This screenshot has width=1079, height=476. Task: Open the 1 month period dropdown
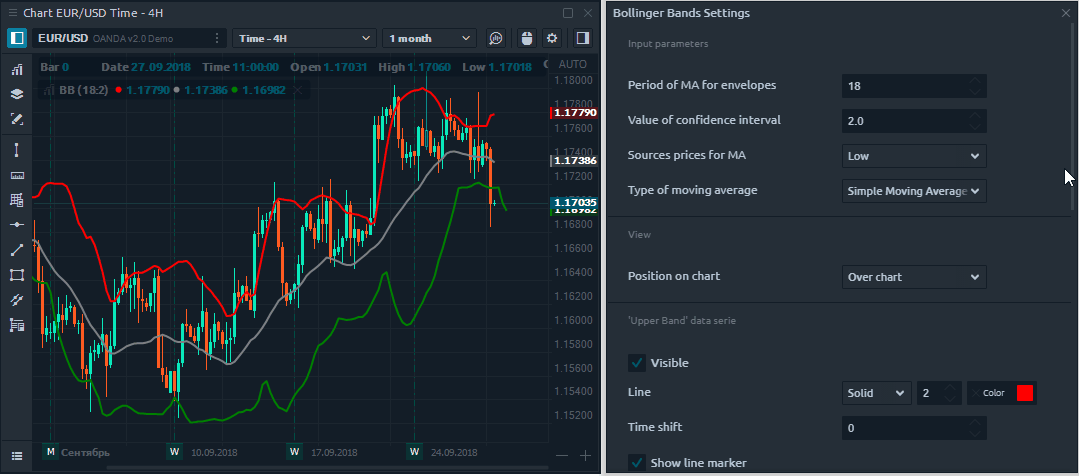pos(429,38)
